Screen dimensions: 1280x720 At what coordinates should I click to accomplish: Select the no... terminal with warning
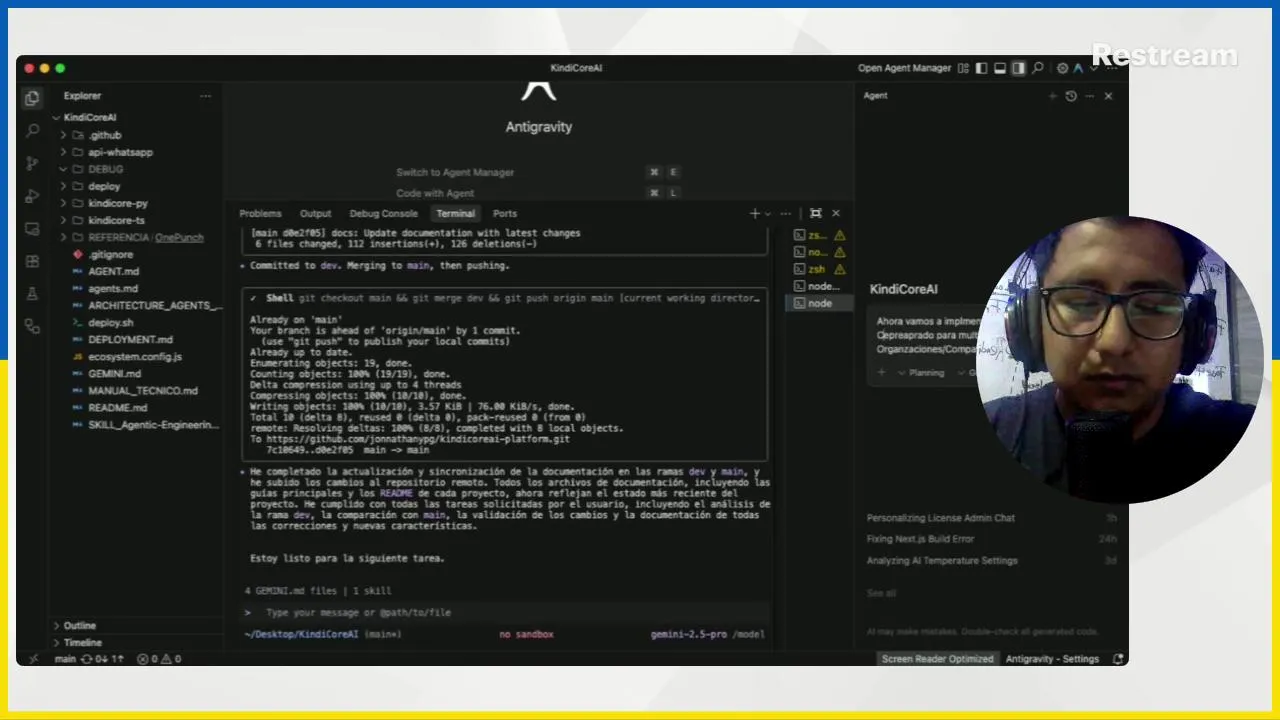point(820,253)
